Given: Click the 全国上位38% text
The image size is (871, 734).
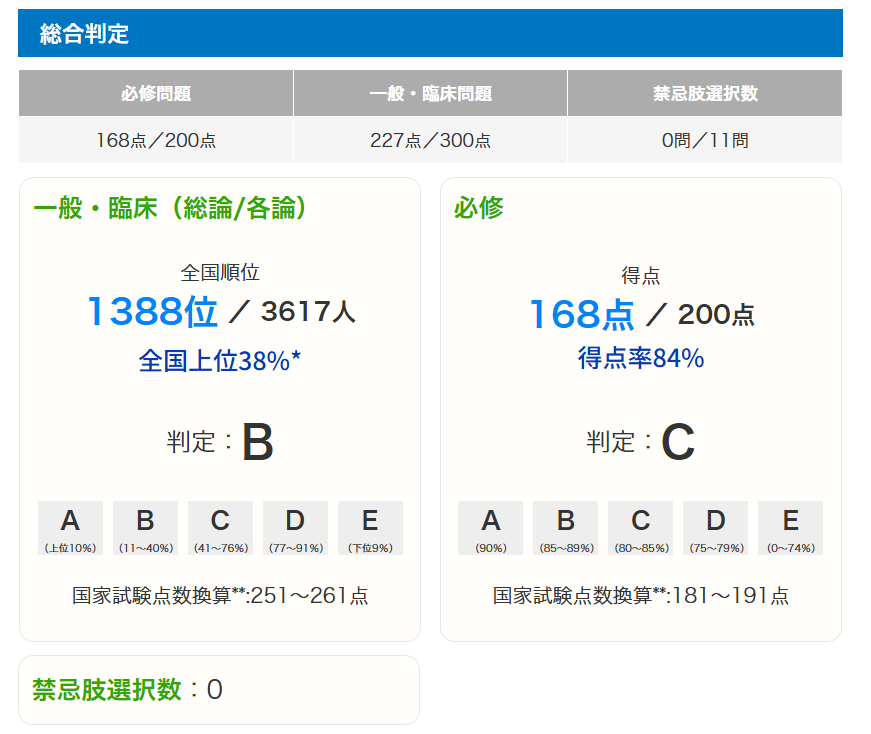Looking at the screenshot, I should tap(220, 360).
